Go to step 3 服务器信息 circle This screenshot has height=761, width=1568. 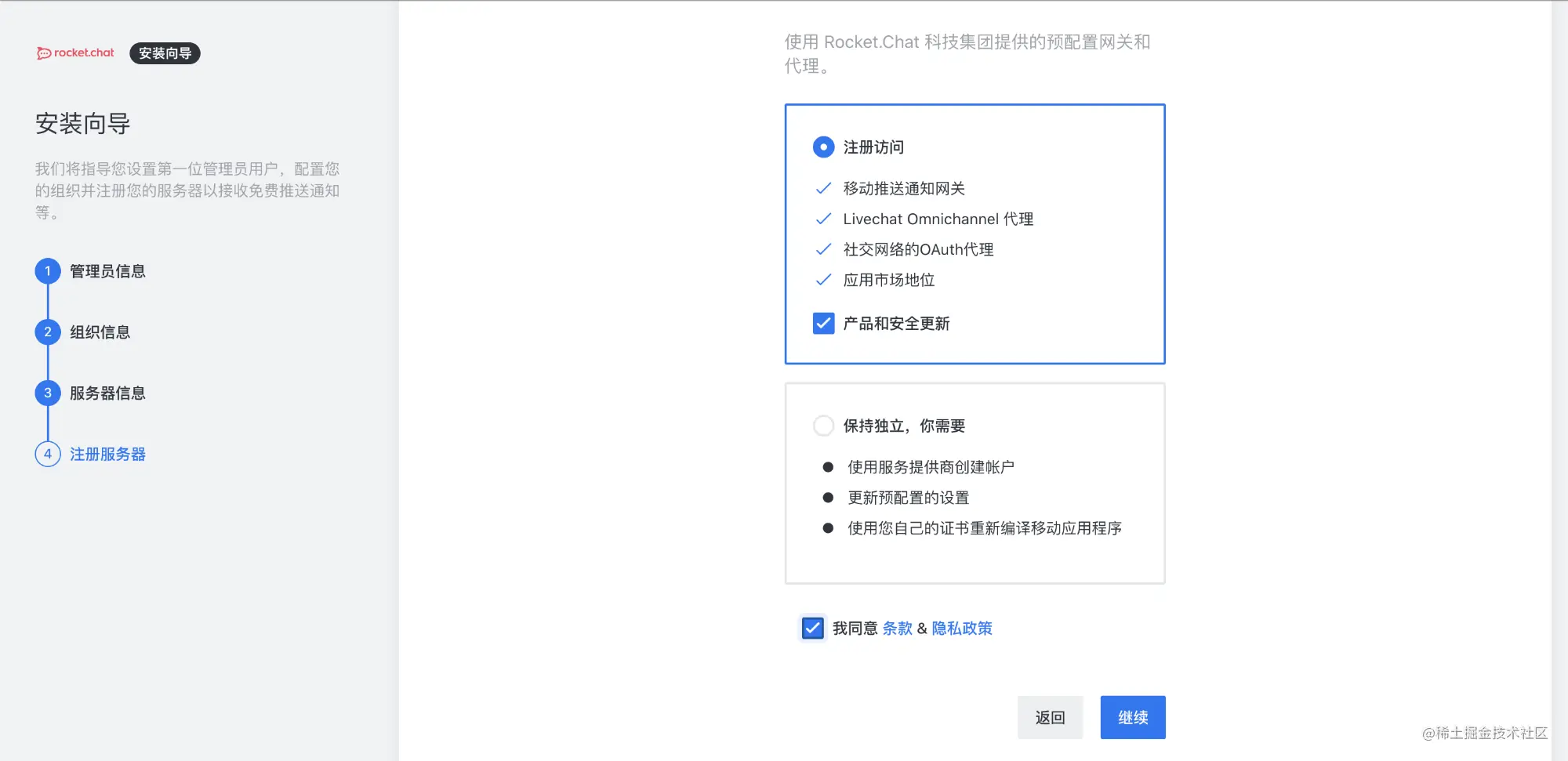click(x=48, y=393)
